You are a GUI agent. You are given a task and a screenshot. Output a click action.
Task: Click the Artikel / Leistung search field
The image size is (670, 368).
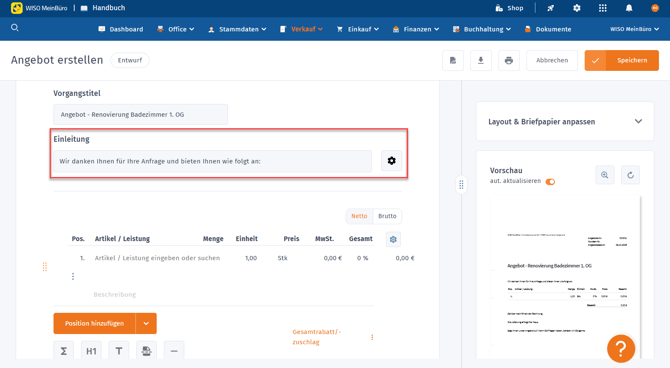pos(158,258)
